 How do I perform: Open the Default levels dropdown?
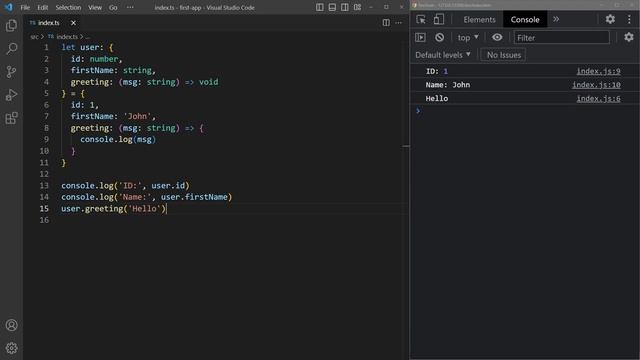[443, 55]
